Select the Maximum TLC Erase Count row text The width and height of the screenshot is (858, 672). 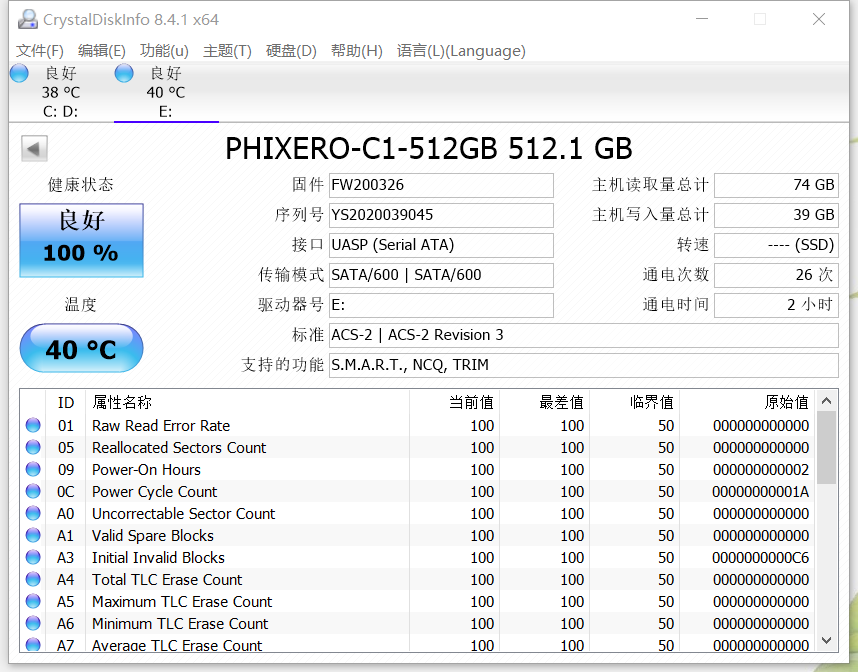182,601
